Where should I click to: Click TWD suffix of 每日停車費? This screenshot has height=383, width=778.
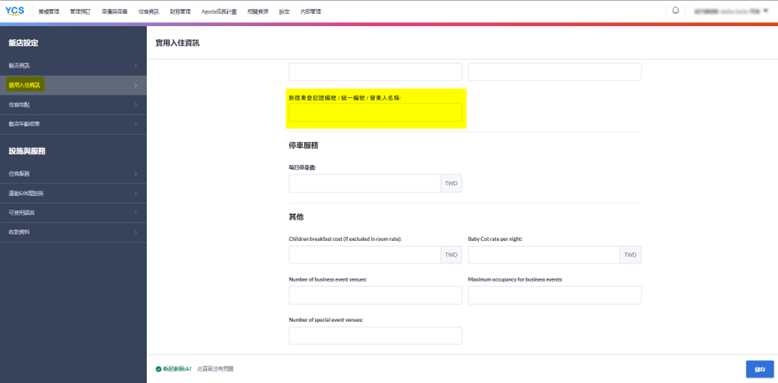click(x=451, y=183)
